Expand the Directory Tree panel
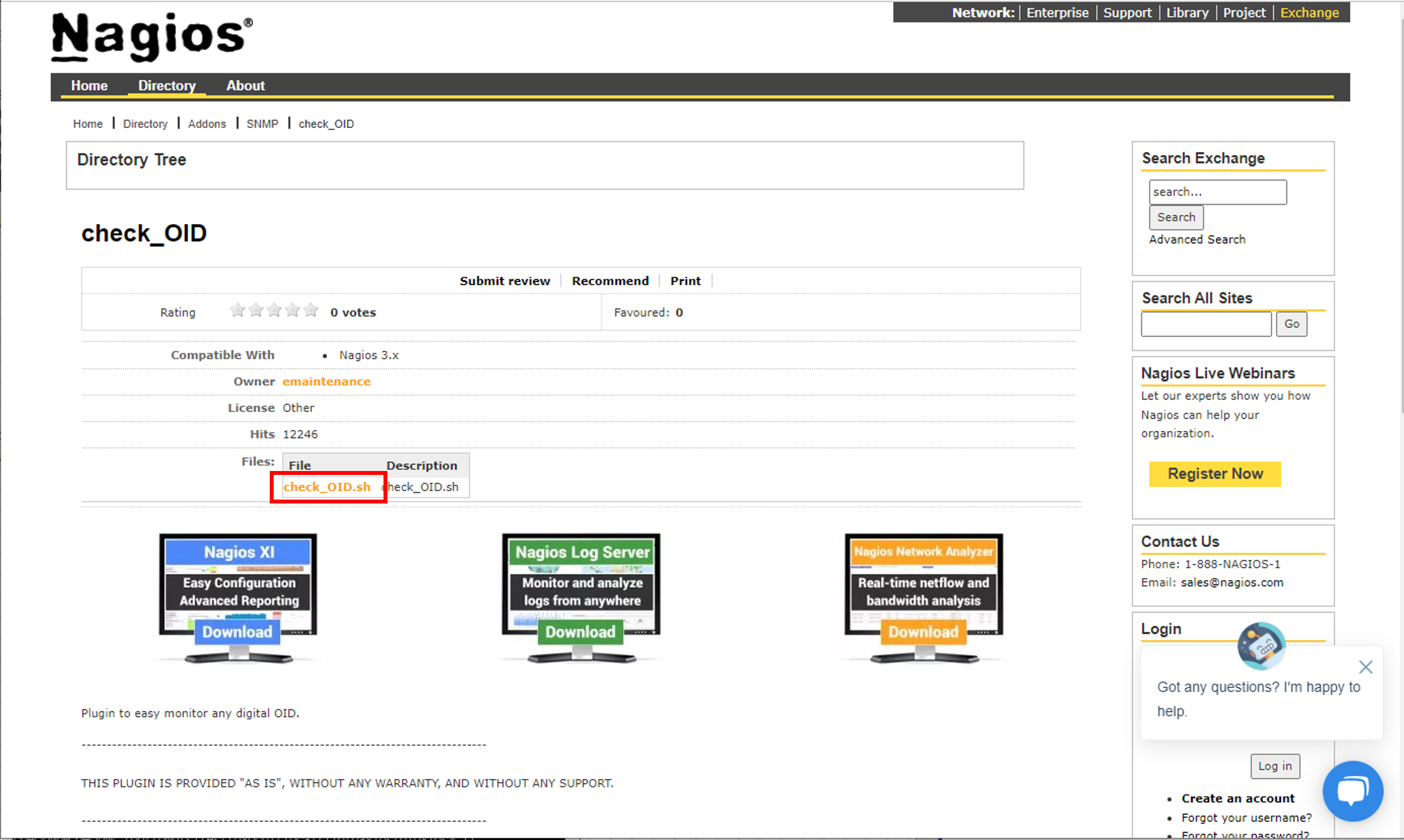The height and width of the screenshot is (840, 1404). (x=545, y=165)
